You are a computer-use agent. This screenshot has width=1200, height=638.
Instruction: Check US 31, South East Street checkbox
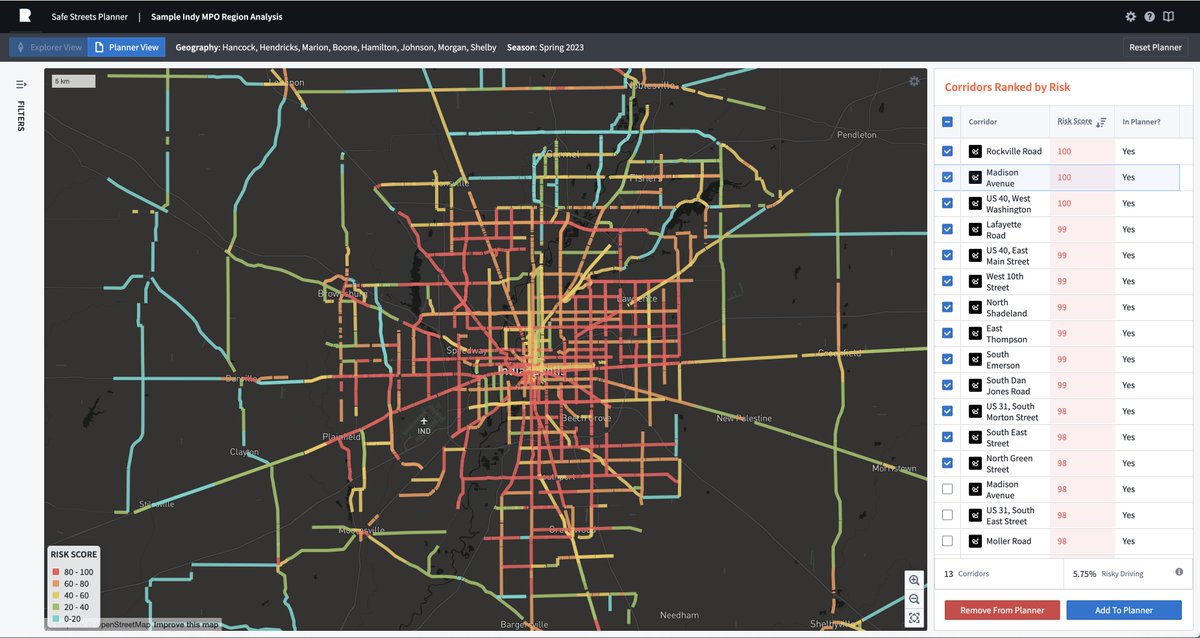[947, 515]
